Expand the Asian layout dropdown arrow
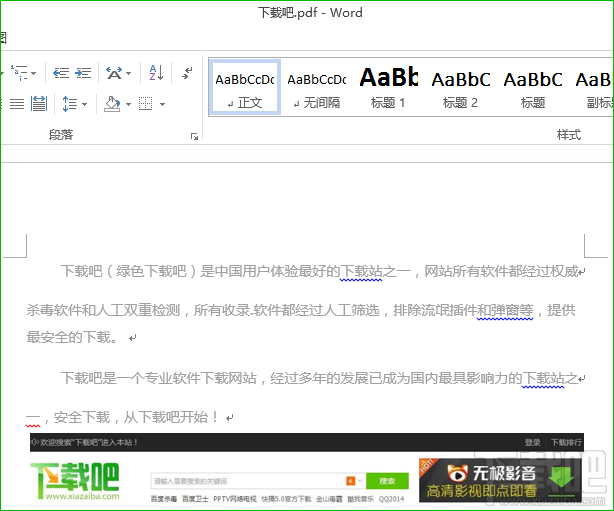This screenshot has height=511, width=614. click(x=128, y=73)
